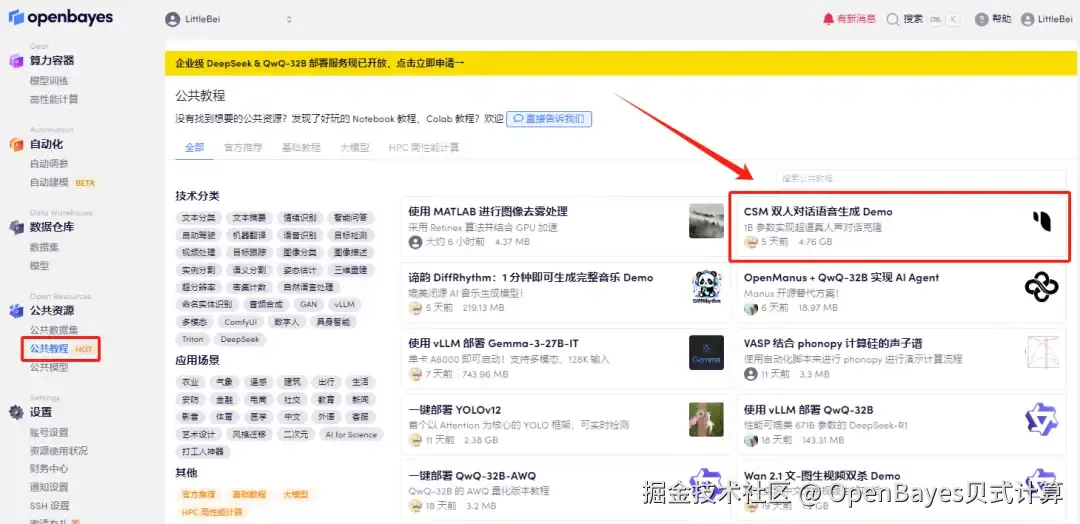Open the DiffRhythm panda thumbnail
Screen dimensions: 1080x524
pyautogui.click(x=706, y=286)
